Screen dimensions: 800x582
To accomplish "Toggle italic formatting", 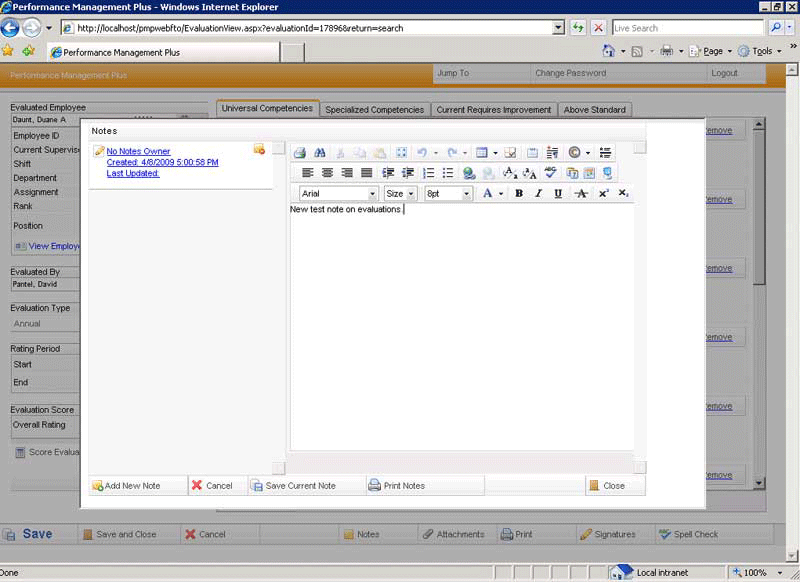I will [x=538, y=193].
